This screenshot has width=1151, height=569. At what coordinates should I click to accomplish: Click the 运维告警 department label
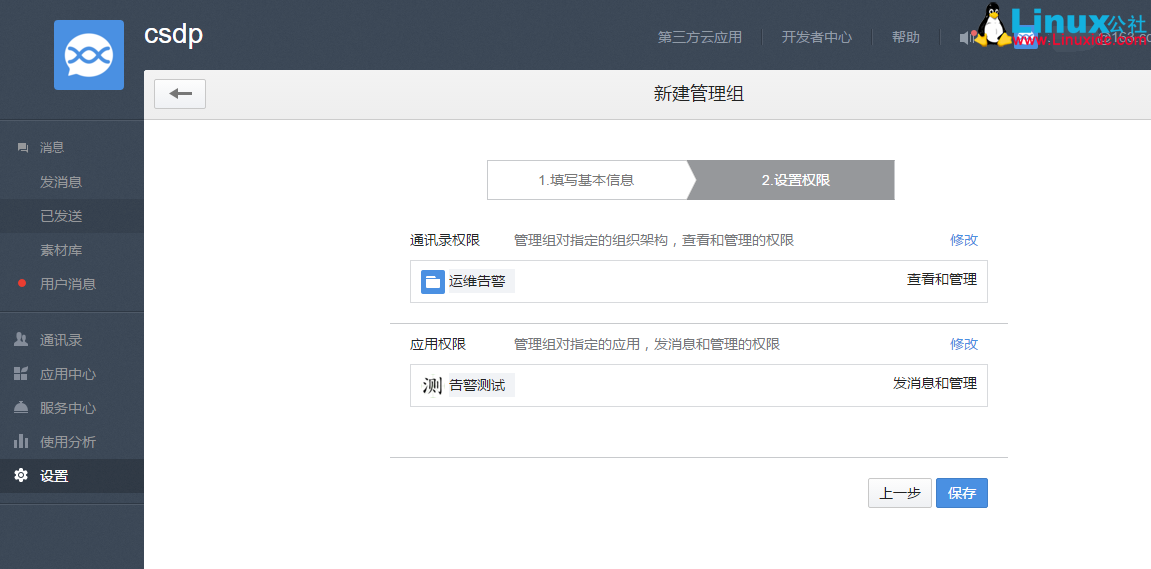[x=477, y=281]
